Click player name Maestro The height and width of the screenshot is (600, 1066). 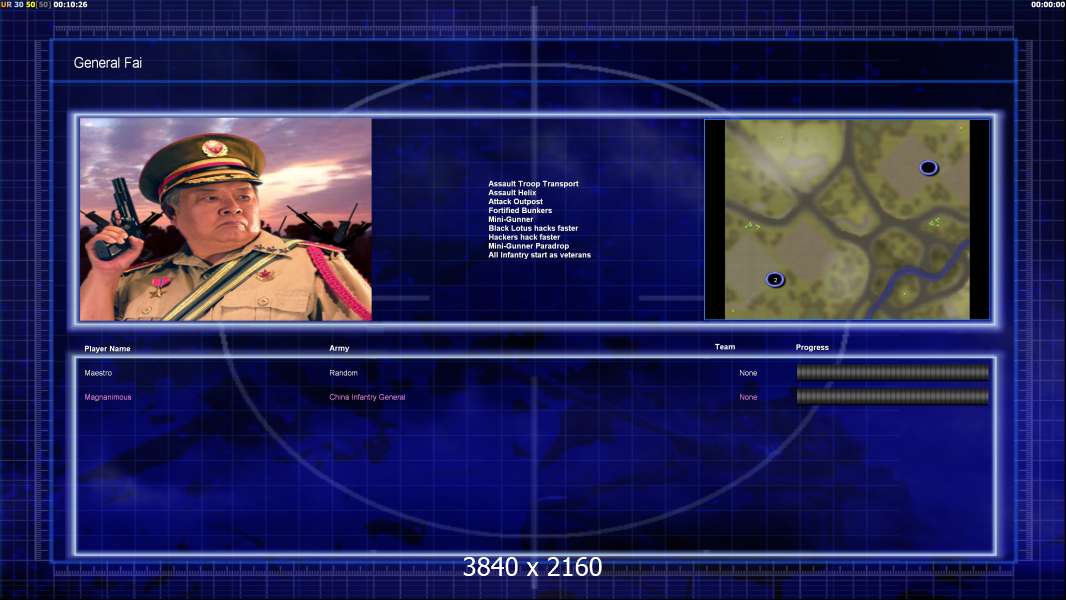pyautogui.click(x=98, y=373)
